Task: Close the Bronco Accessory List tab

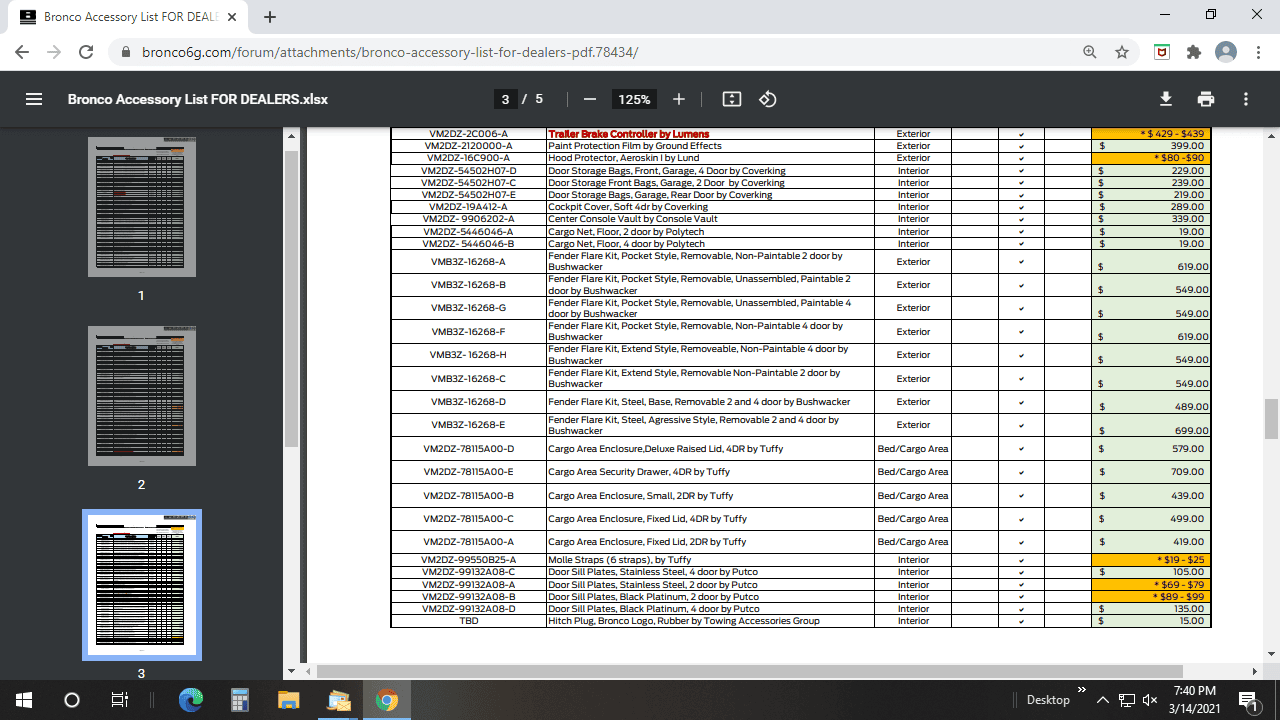Action: [x=232, y=17]
